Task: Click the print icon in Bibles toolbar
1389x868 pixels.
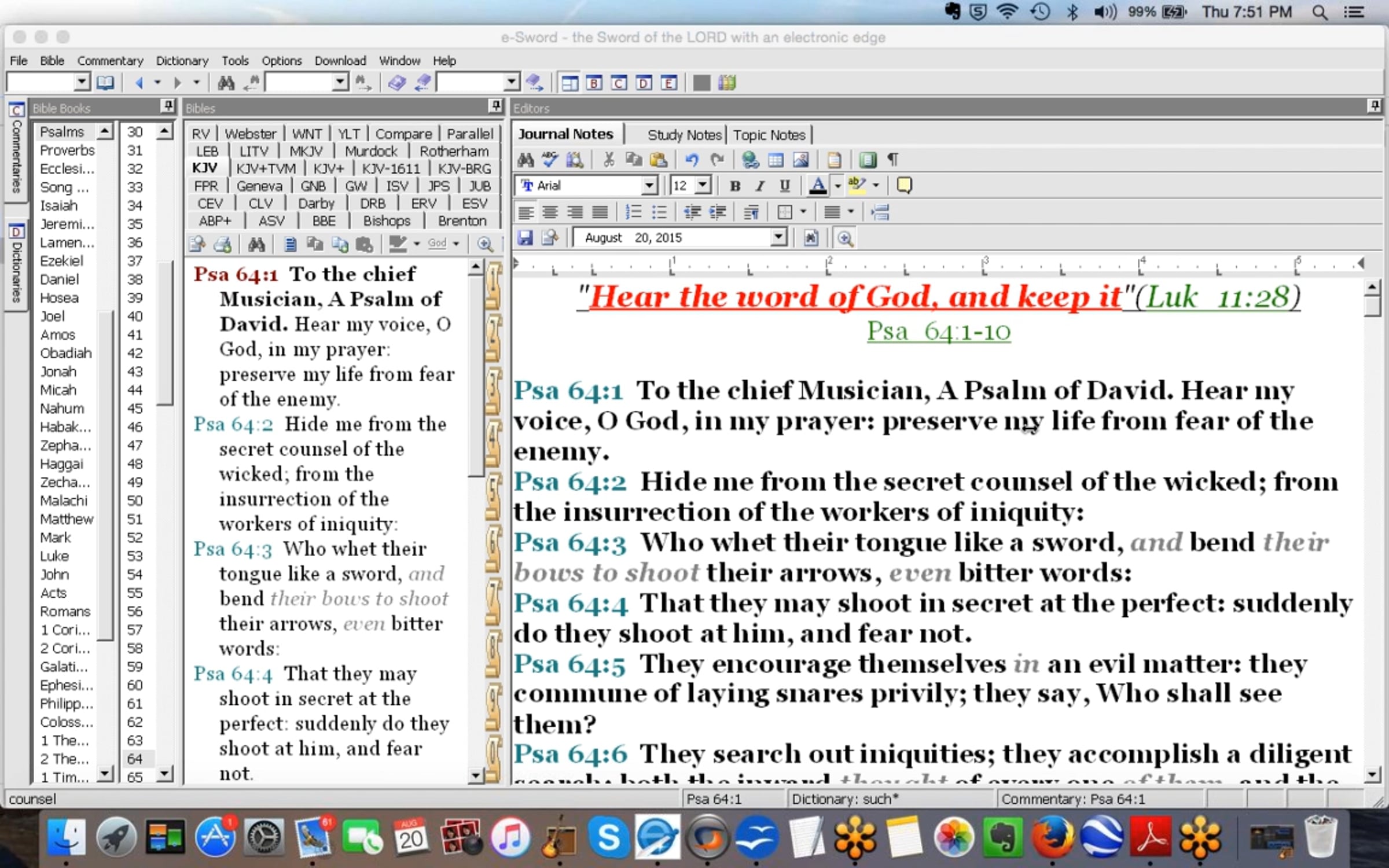Action: click(223, 244)
